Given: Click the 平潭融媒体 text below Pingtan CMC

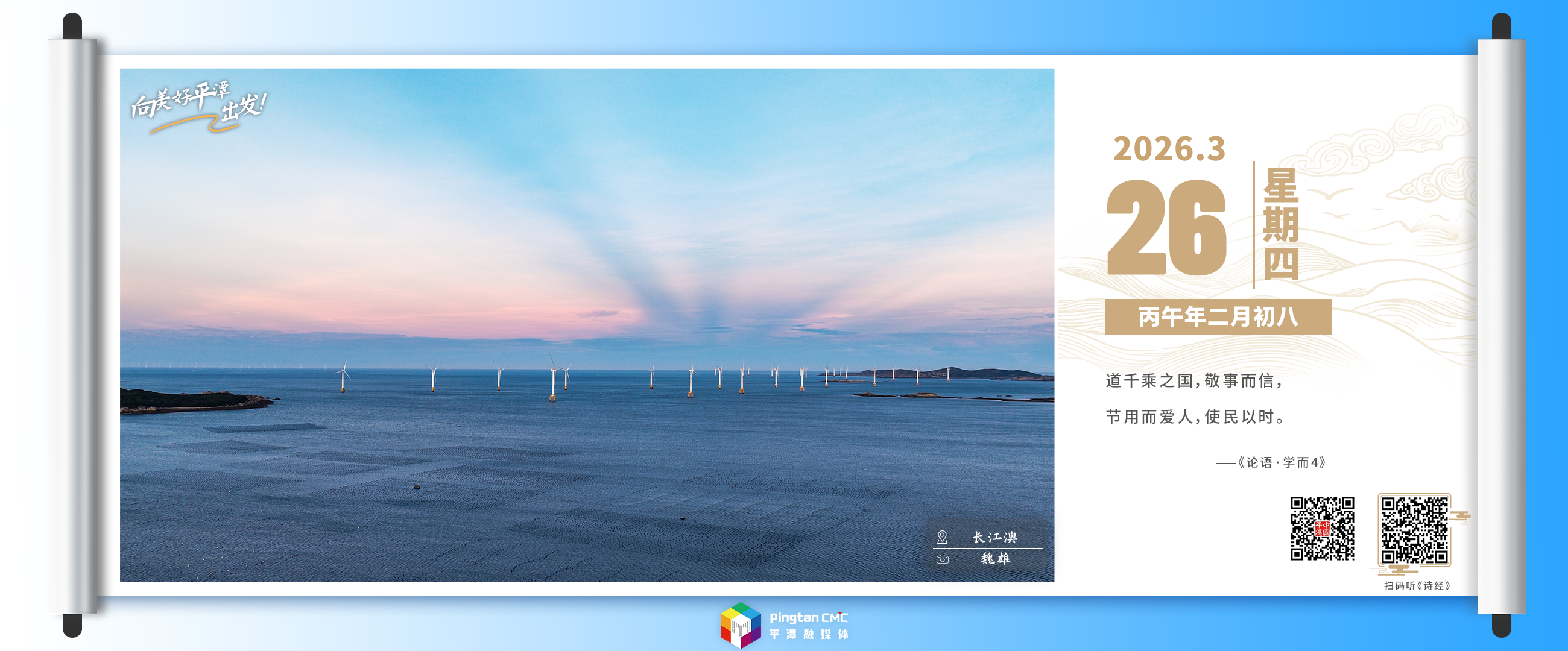Looking at the screenshot, I should (x=808, y=635).
